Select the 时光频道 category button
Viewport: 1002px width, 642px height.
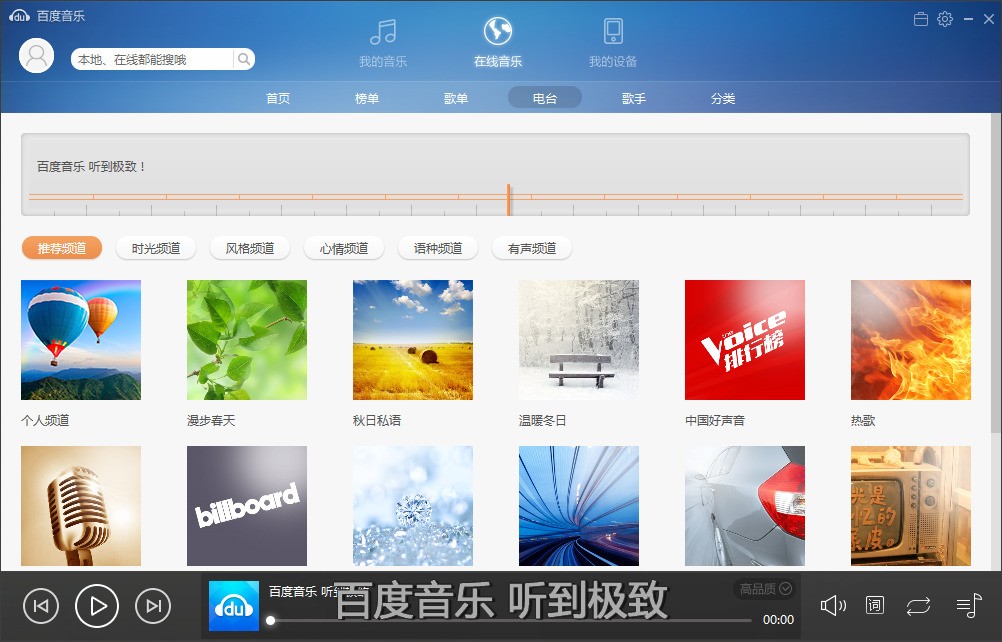[156, 248]
